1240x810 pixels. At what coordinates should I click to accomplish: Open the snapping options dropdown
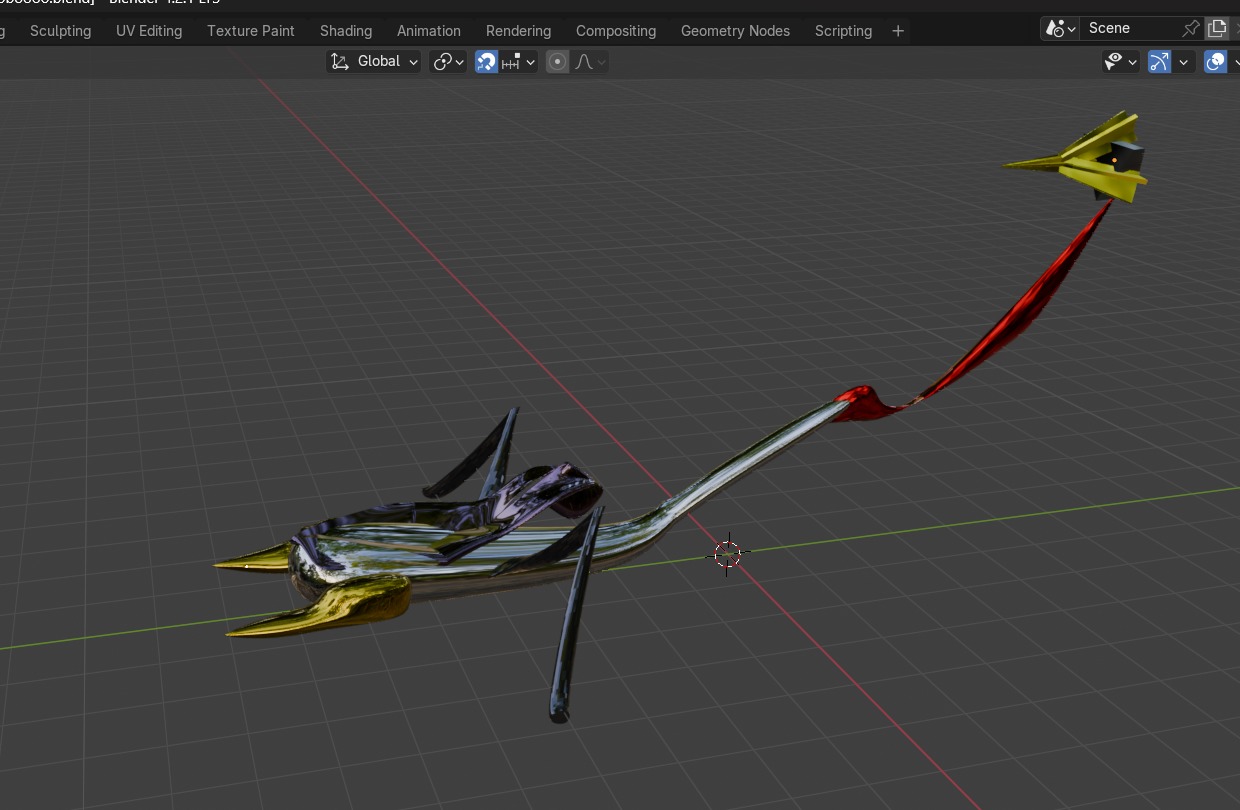point(519,62)
